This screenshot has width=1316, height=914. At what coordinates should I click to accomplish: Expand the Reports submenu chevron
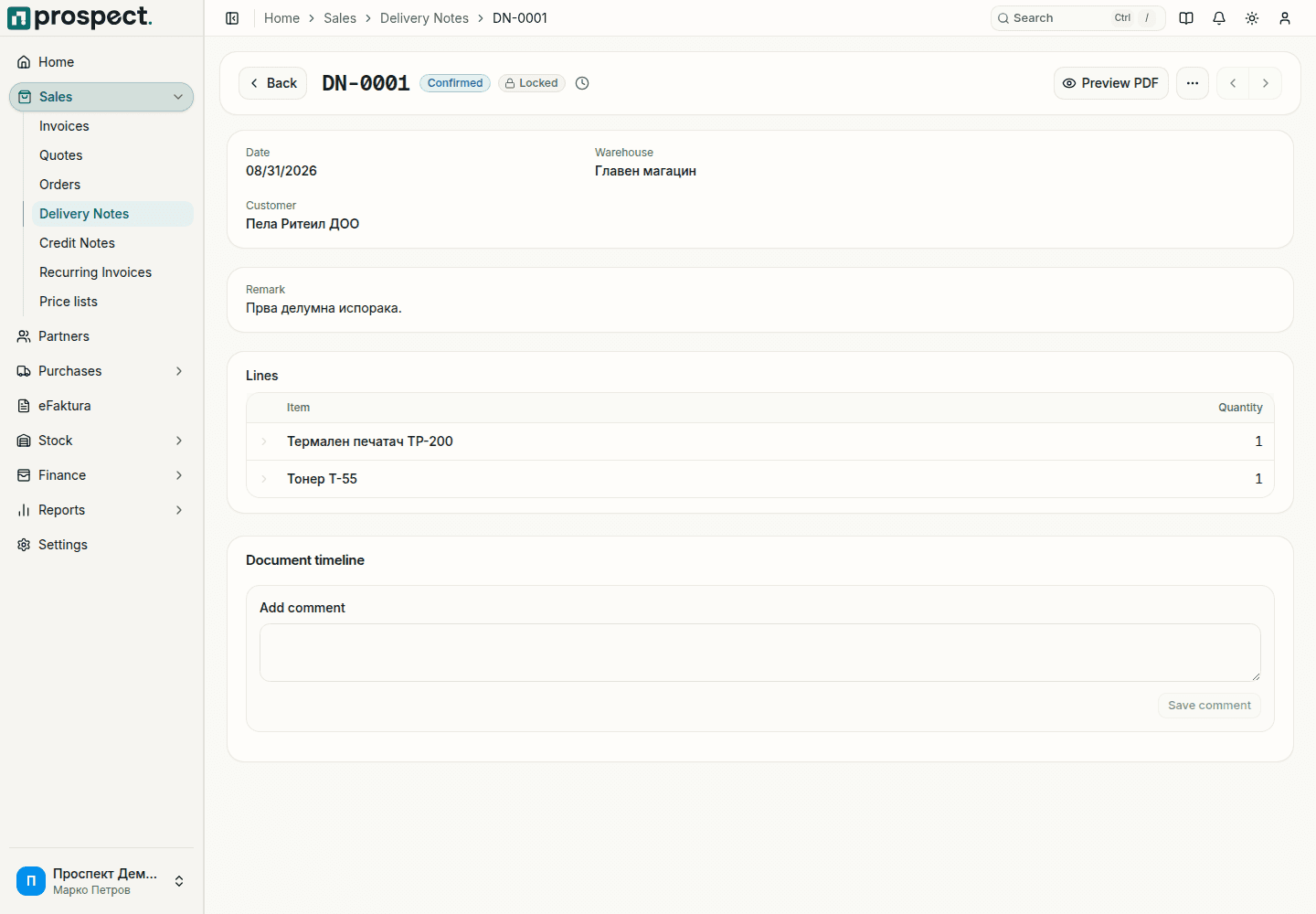(x=179, y=510)
